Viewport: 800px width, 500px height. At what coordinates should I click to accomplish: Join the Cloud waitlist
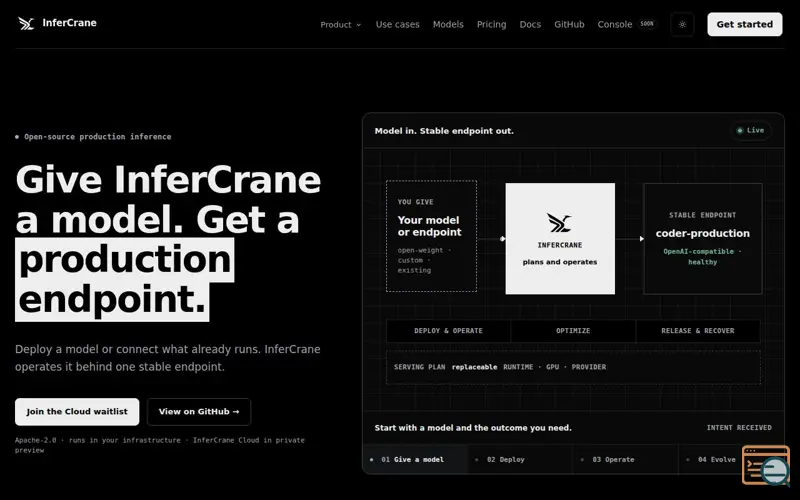(77, 412)
